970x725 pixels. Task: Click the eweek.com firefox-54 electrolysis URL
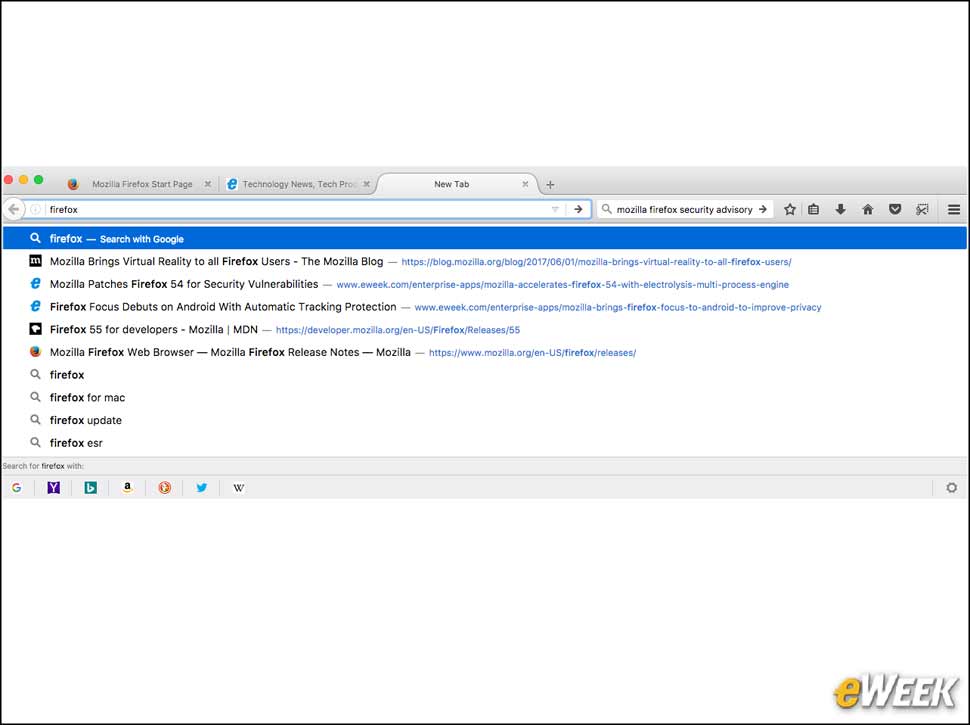[562, 285]
